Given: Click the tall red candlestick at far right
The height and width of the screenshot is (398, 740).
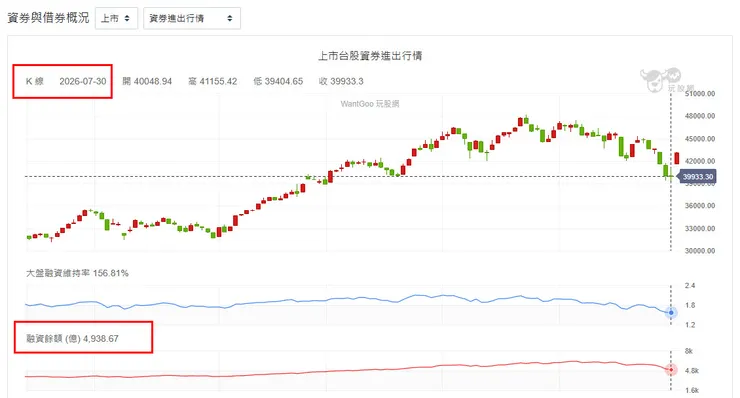Looking at the screenshot, I should (677, 158).
